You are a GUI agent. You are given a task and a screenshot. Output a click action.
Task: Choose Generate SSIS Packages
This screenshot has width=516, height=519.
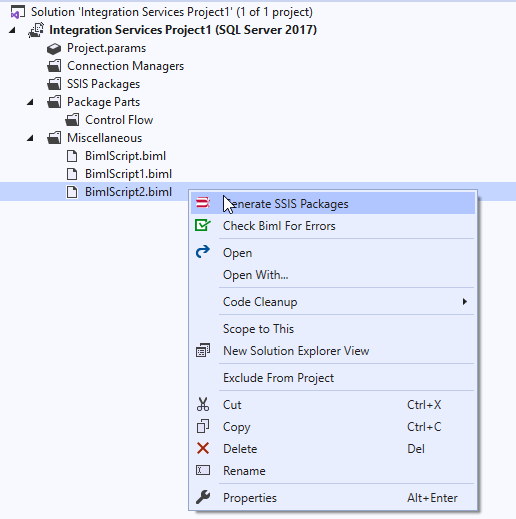point(333,203)
